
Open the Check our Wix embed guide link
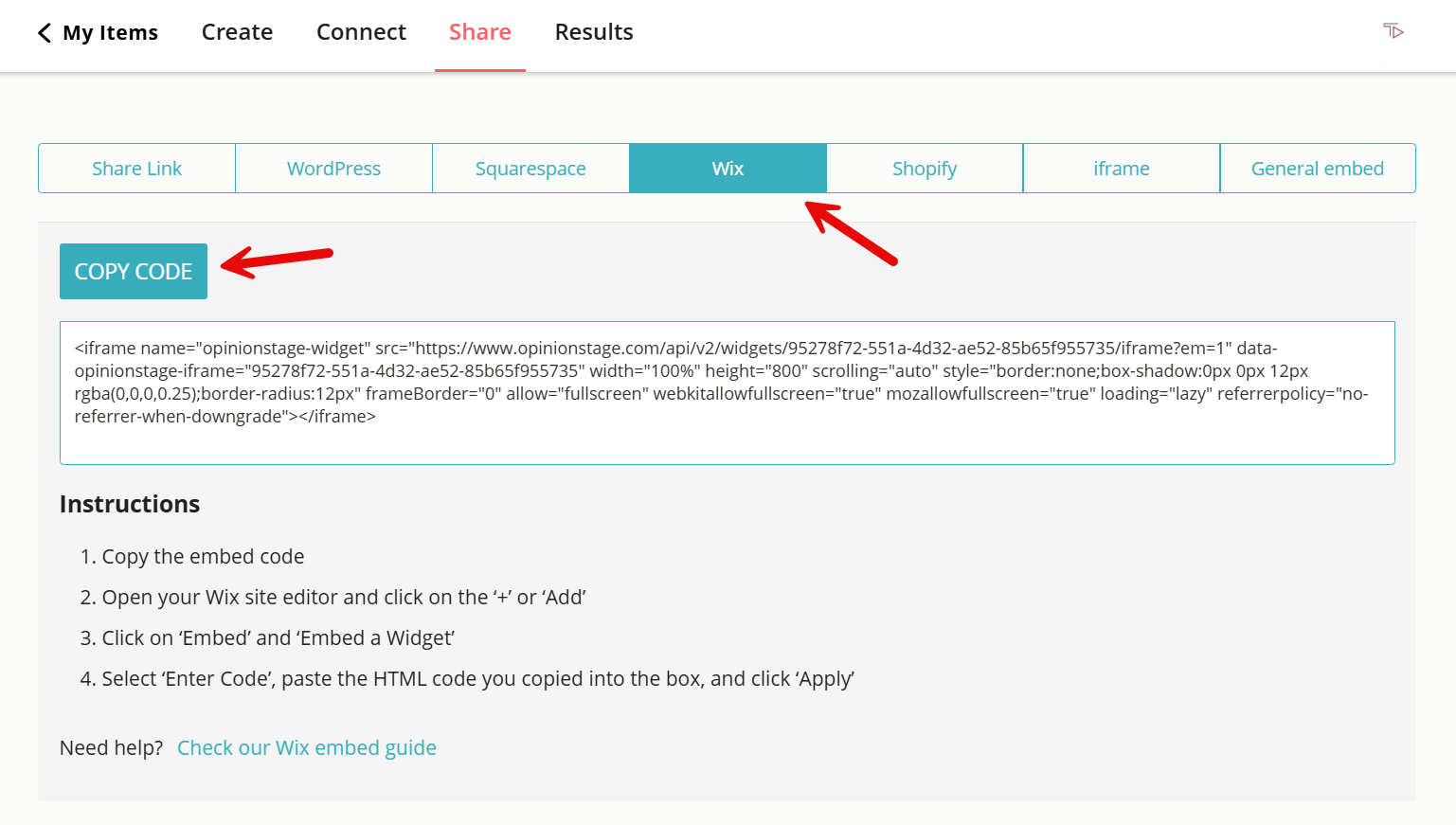point(307,747)
